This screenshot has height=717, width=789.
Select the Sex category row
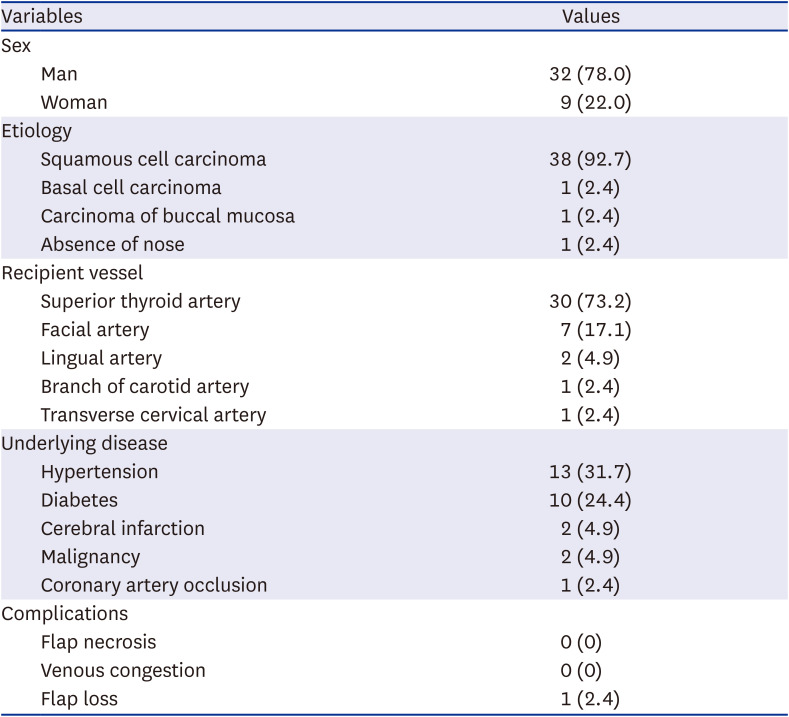pyautogui.click(x=16, y=46)
